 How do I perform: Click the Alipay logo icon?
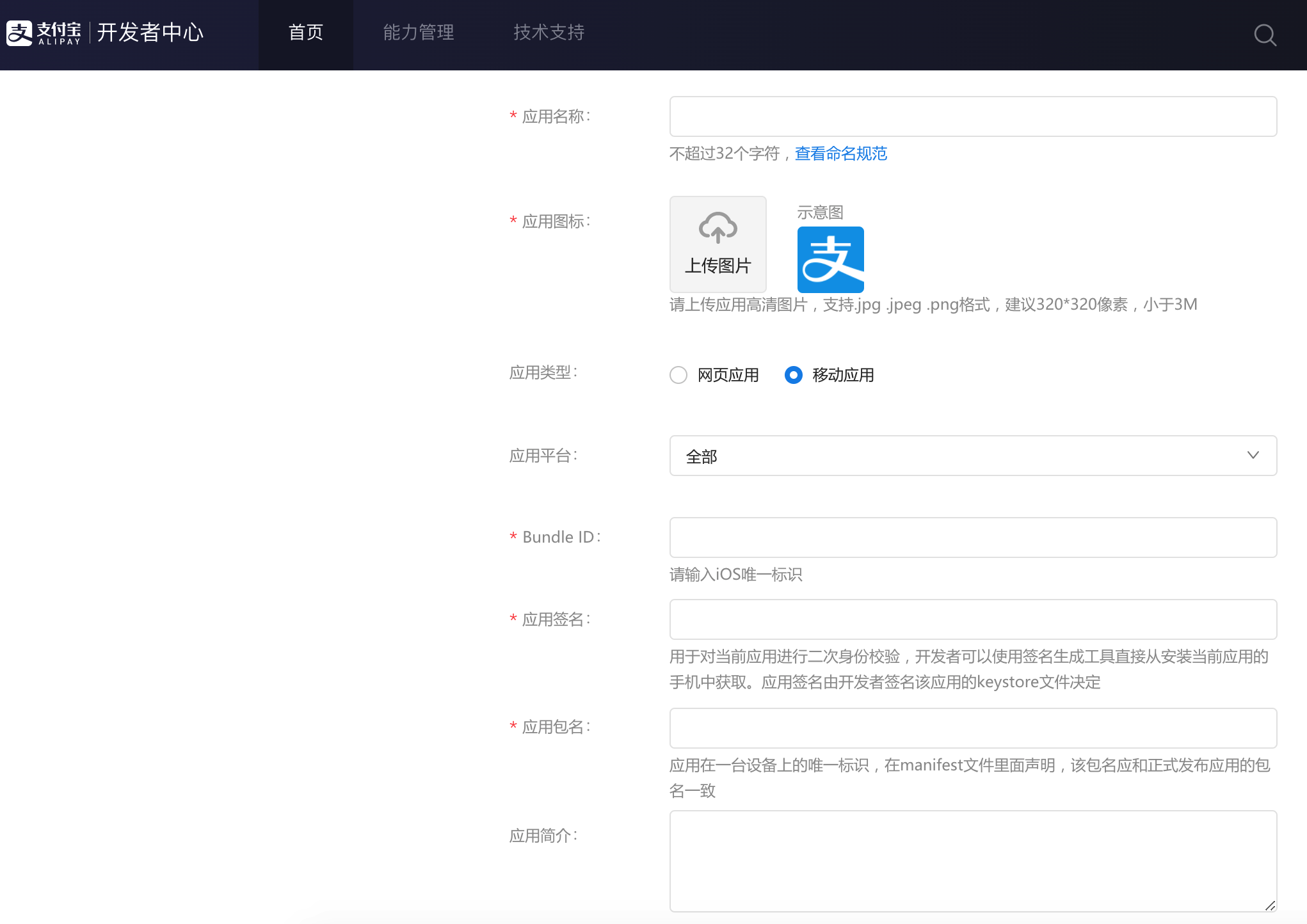click(x=19, y=33)
